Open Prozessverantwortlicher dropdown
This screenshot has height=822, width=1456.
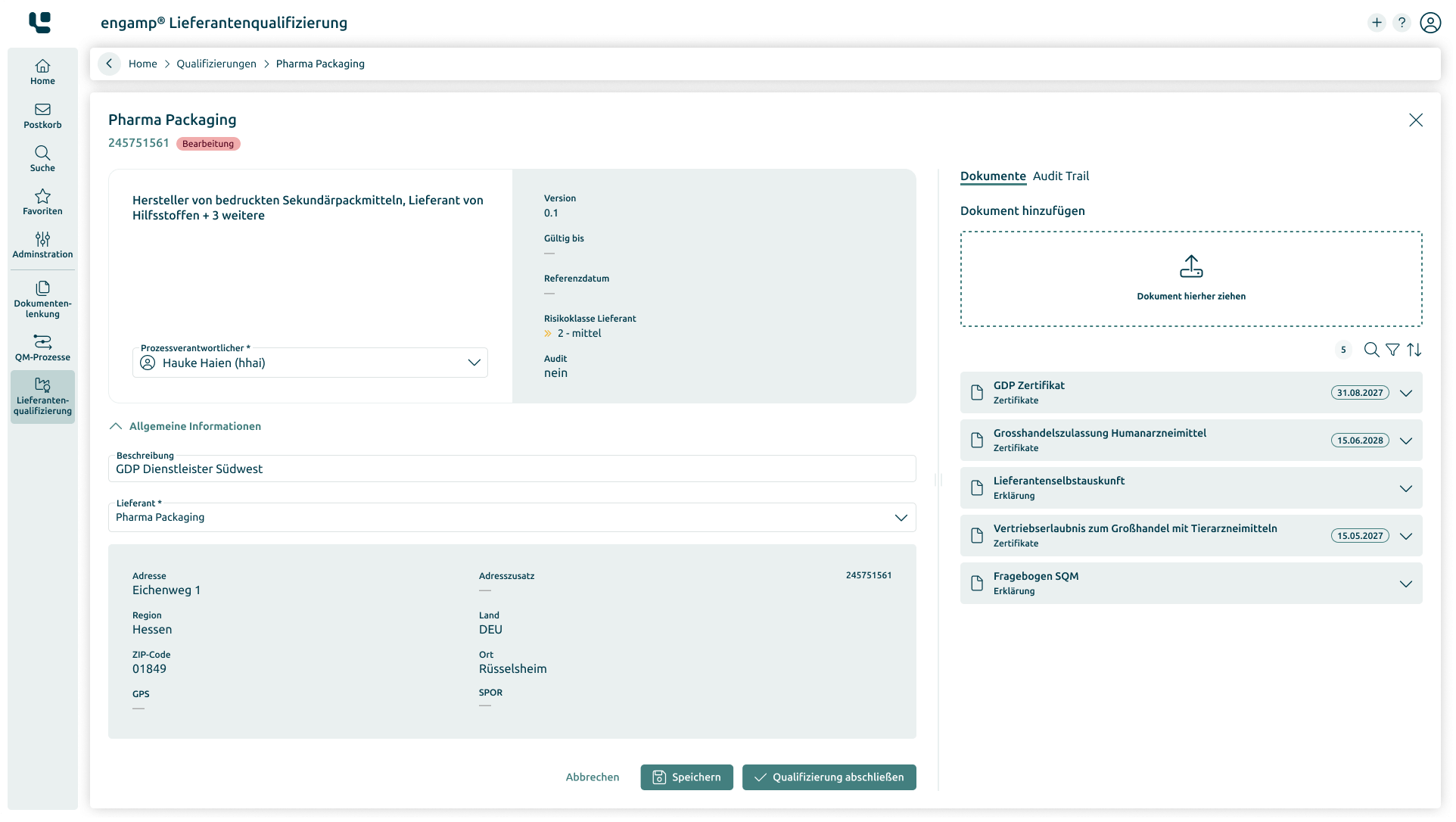point(474,363)
